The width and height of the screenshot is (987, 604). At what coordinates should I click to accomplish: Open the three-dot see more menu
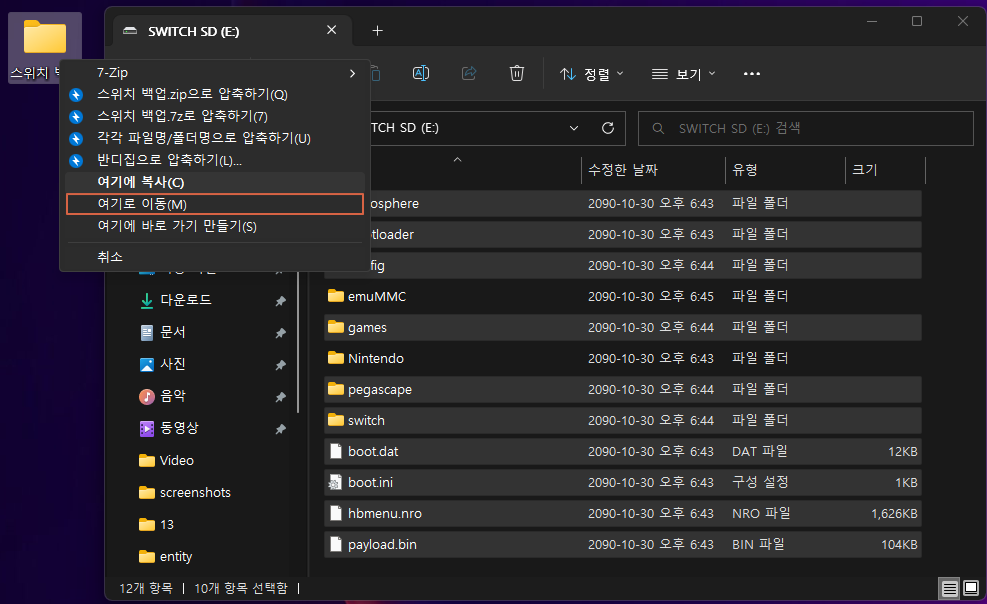[x=752, y=74]
